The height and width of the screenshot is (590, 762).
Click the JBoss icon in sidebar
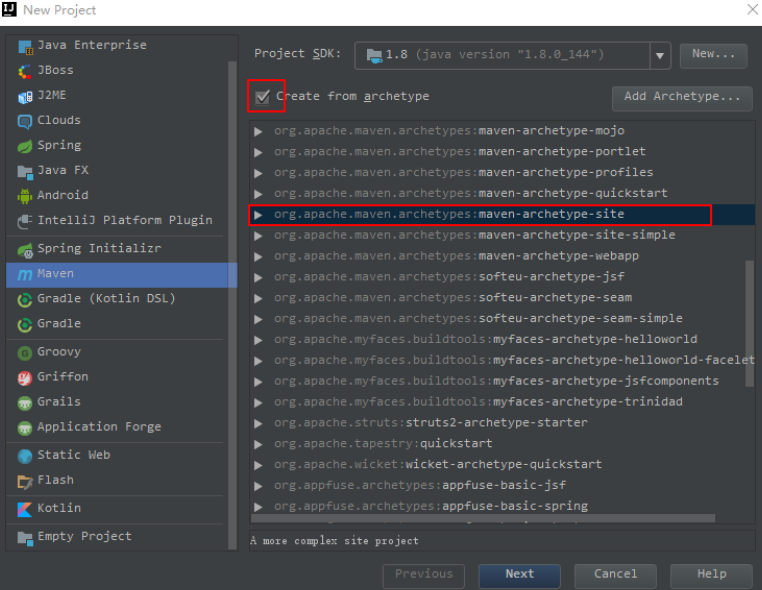pos(25,71)
